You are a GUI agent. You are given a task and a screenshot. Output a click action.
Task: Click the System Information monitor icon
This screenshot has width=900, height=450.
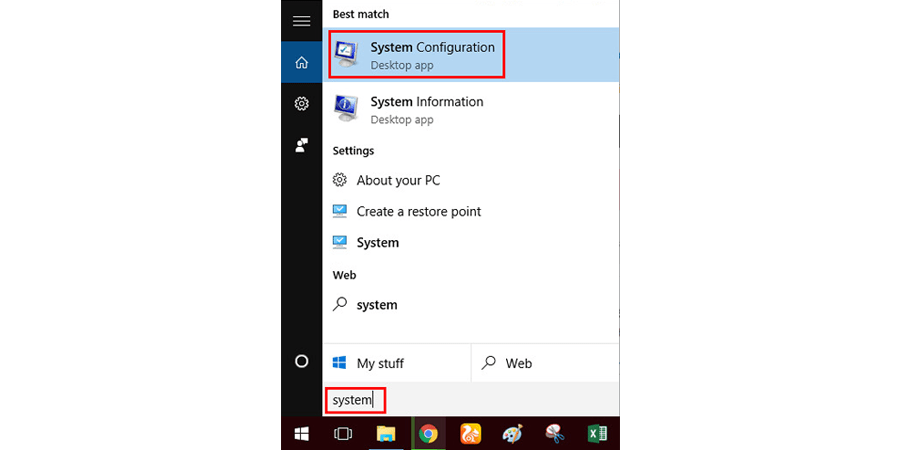coord(346,109)
